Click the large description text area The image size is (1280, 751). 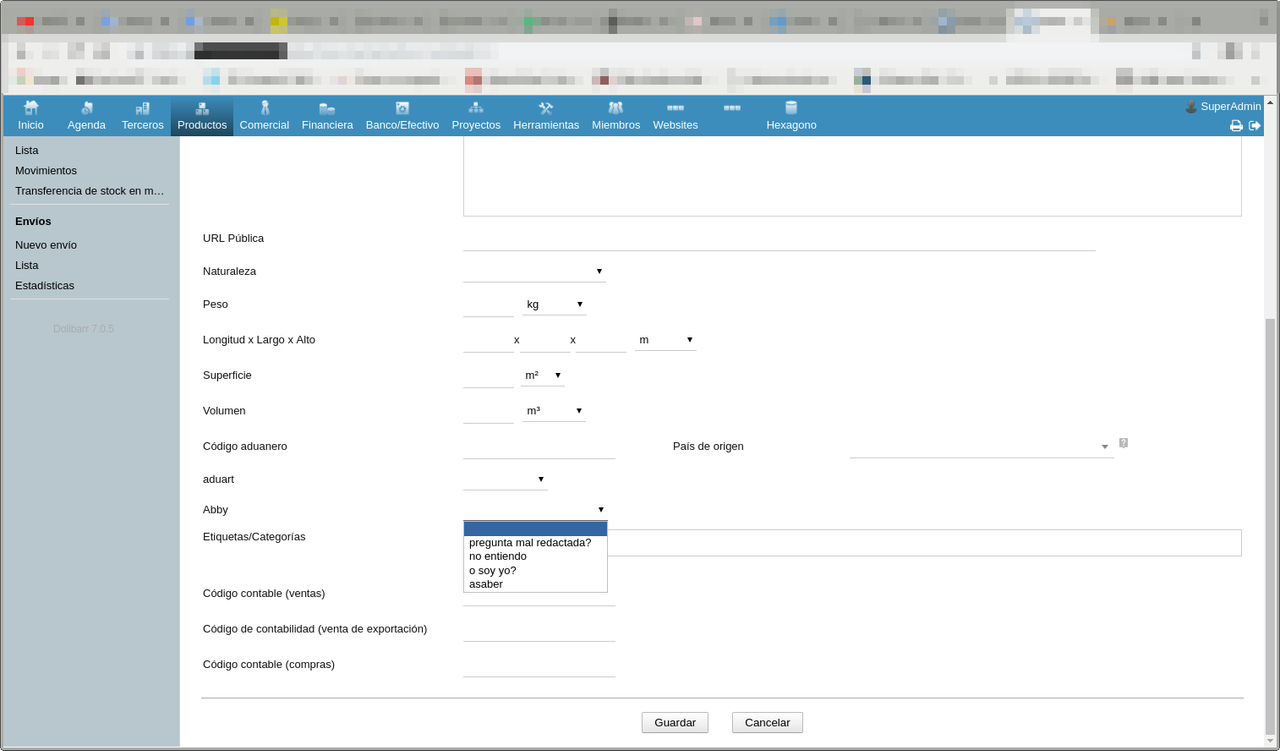coord(852,176)
